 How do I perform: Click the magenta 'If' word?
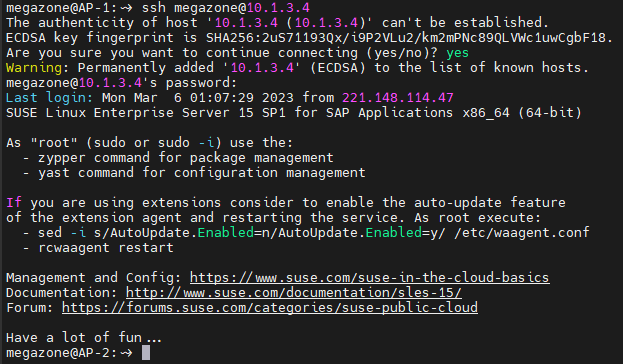[14, 203]
